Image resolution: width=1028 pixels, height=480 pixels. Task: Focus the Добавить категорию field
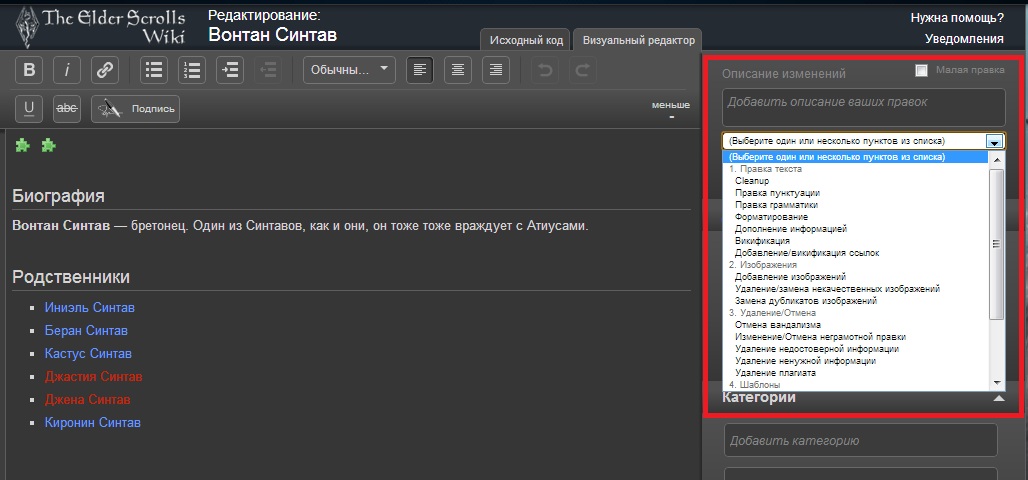point(861,440)
